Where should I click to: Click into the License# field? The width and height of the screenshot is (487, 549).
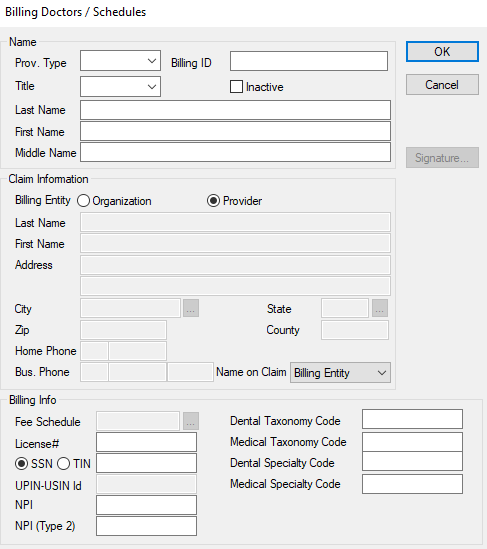146,442
